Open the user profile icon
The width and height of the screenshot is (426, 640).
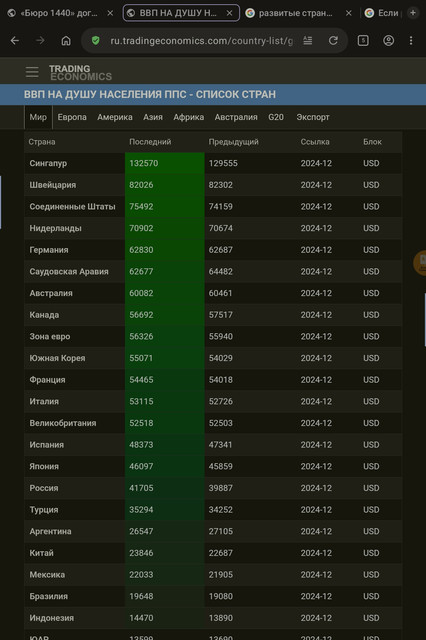point(388,40)
